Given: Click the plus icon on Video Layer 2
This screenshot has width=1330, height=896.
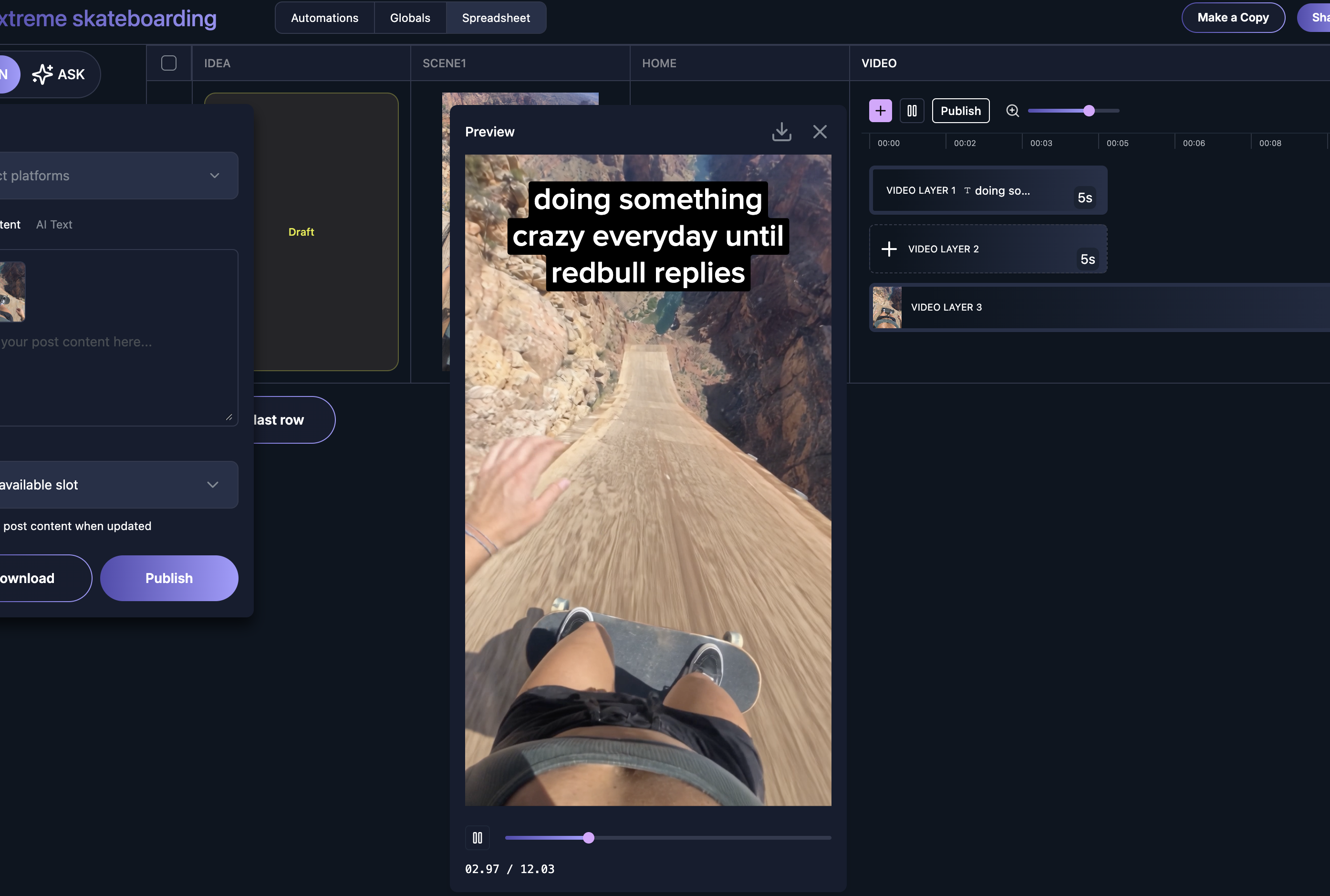Looking at the screenshot, I should coord(889,249).
